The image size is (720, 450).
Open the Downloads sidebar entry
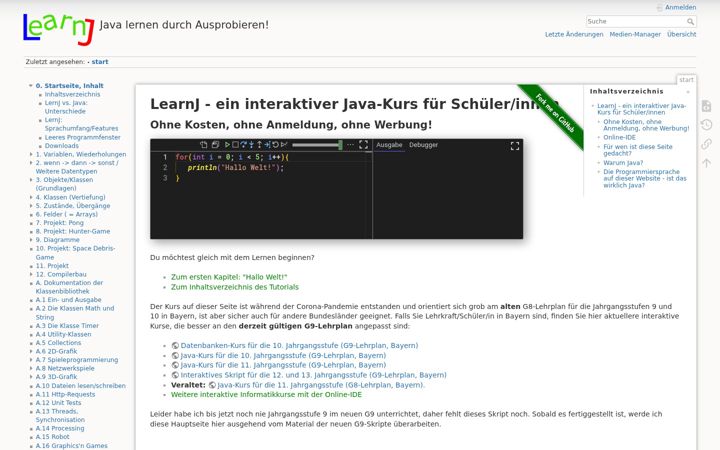click(62, 146)
